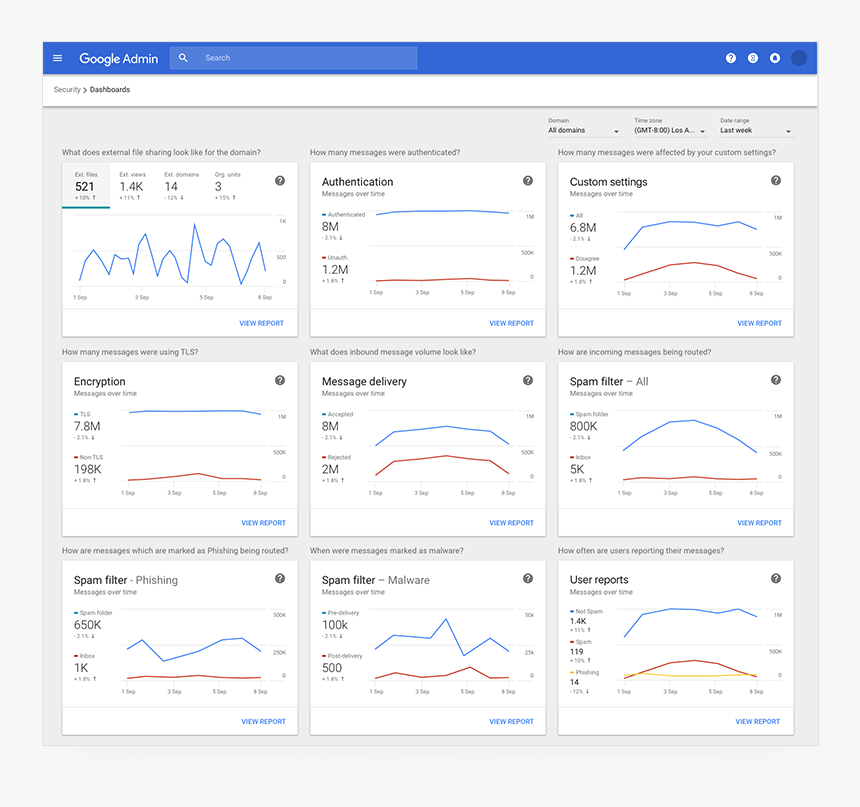View report on the User reports card
Screen dimensions: 860x807
[x=757, y=721]
